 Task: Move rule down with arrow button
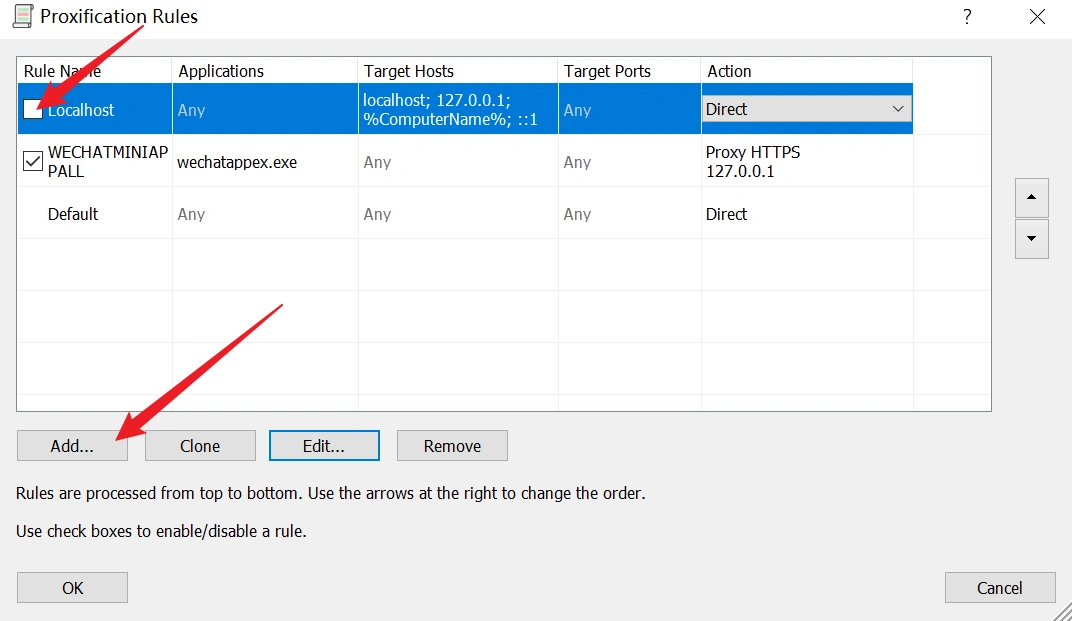(x=1031, y=240)
